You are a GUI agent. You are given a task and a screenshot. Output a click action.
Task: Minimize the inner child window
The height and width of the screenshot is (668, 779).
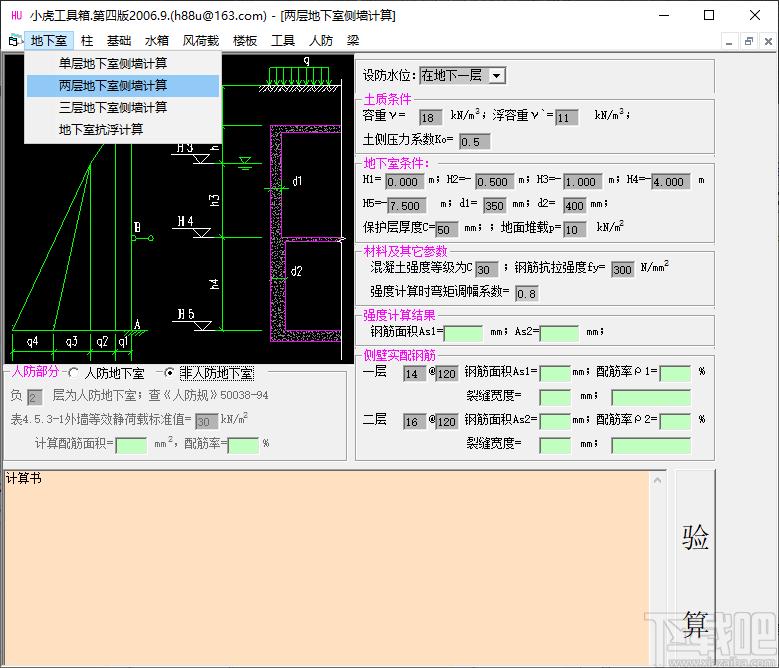click(729, 41)
